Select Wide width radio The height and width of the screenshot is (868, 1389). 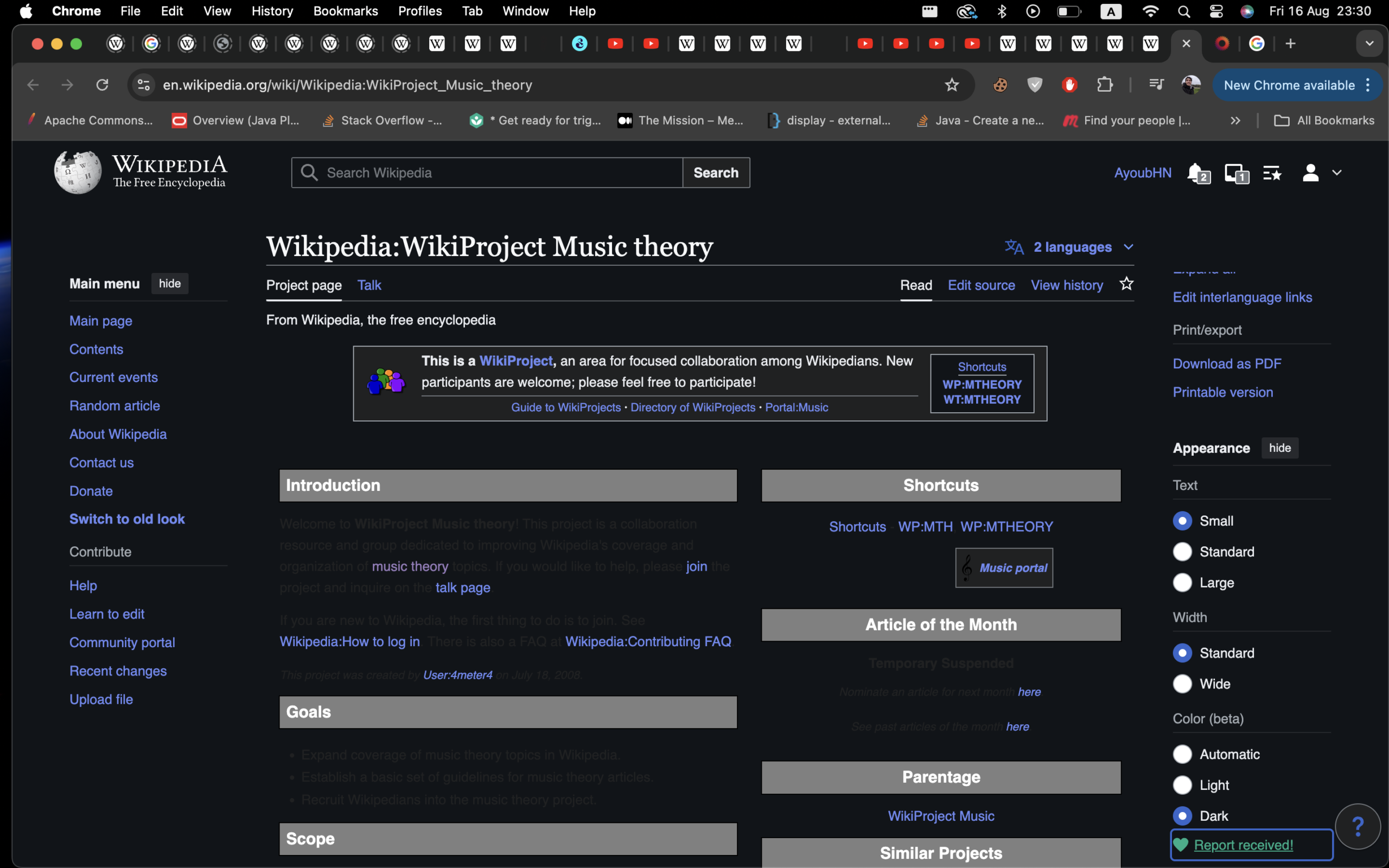point(1182,684)
